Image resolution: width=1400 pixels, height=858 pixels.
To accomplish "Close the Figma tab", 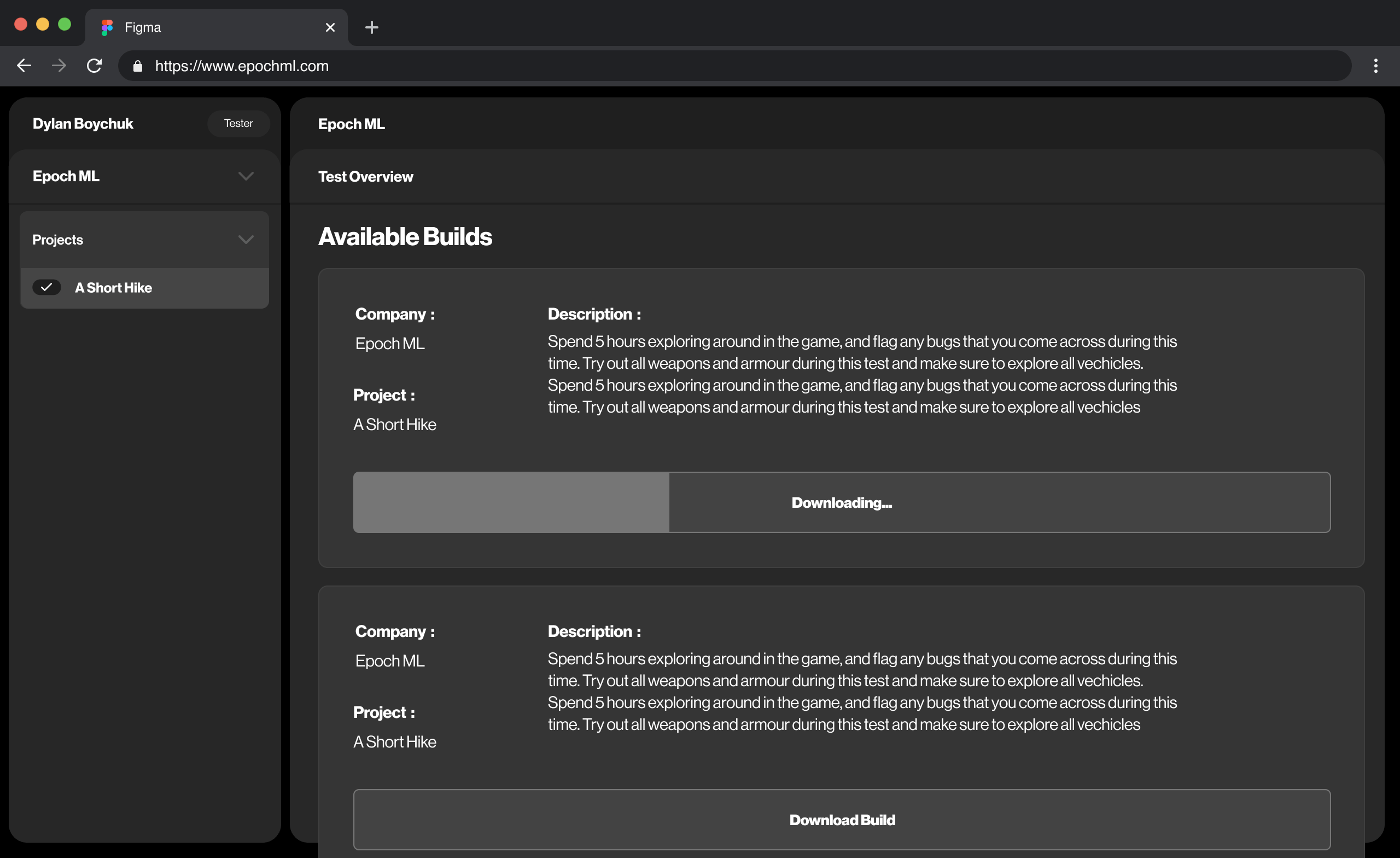I will pyautogui.click(x=330, y=27).
